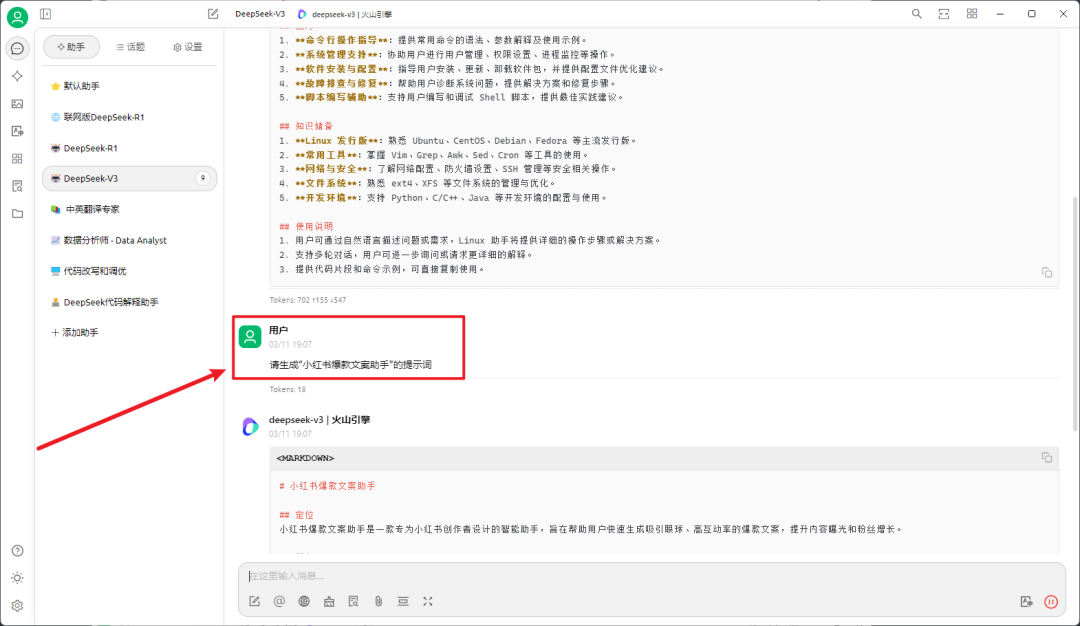The height and width of the screenshot is (626, 1080).
Task: Open app settings gear at bottom left
Action: tap(17, 605)
